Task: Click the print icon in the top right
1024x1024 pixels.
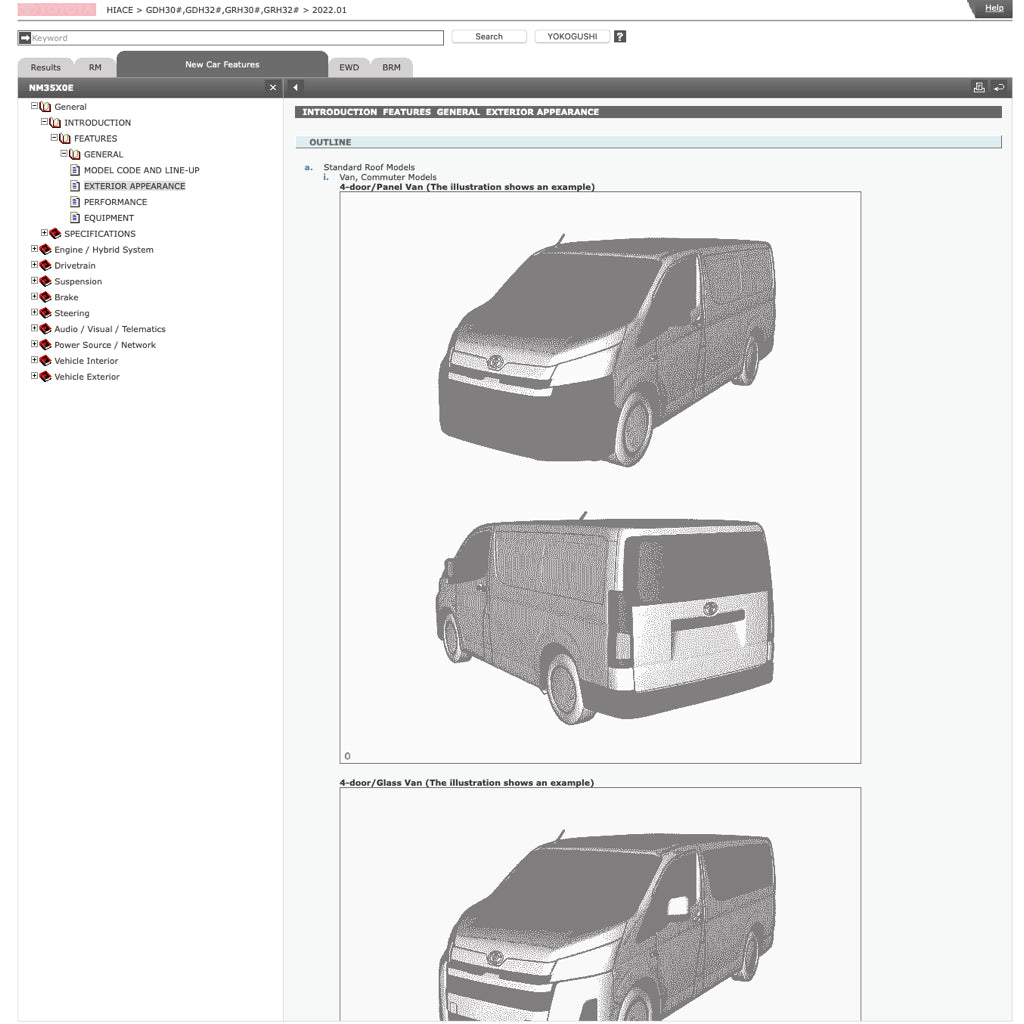Action: pyautogui.click(x=980, y=88)
